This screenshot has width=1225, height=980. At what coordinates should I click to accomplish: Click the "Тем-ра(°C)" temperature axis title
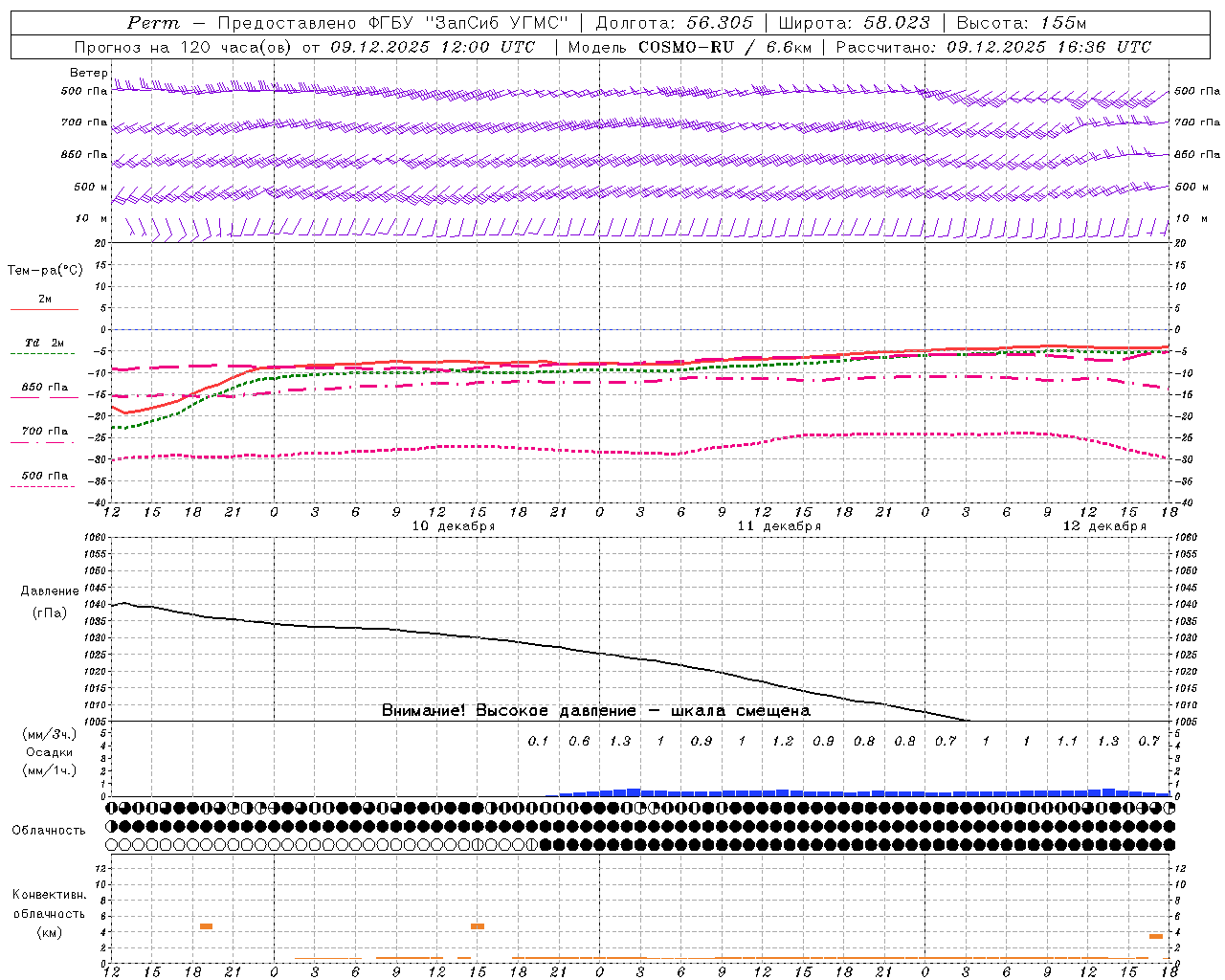coord(45,271)
